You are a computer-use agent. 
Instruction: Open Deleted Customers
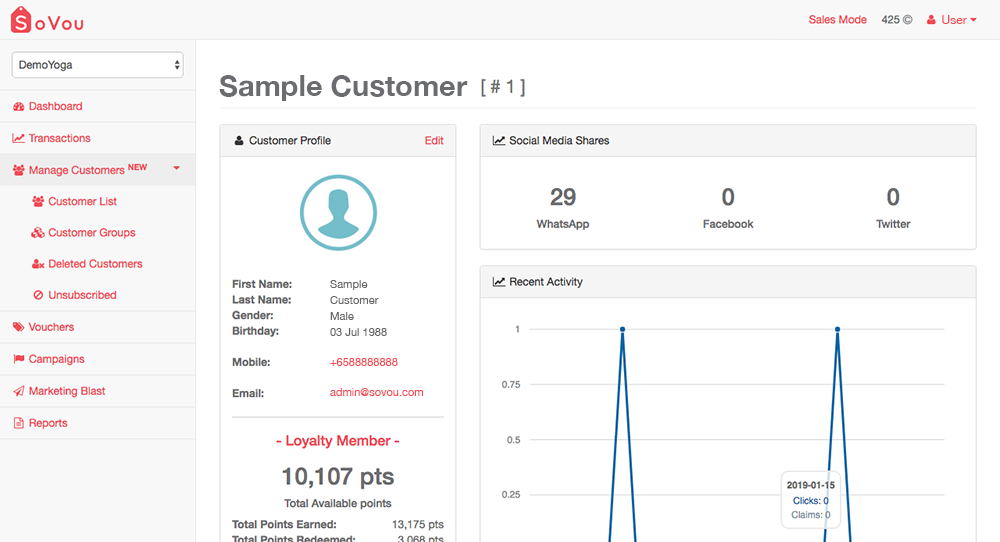(x=95, y=264)
